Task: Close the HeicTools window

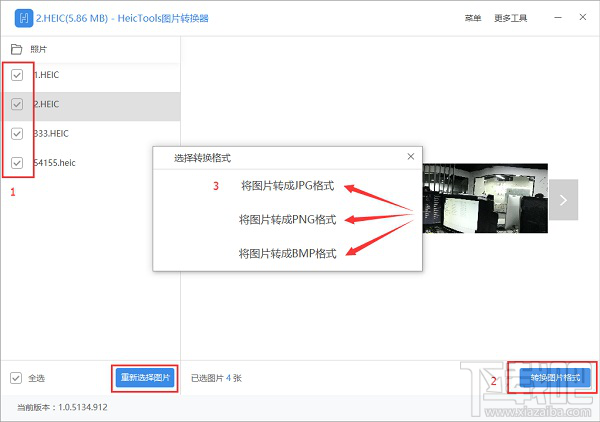Action: click(583, 17)
